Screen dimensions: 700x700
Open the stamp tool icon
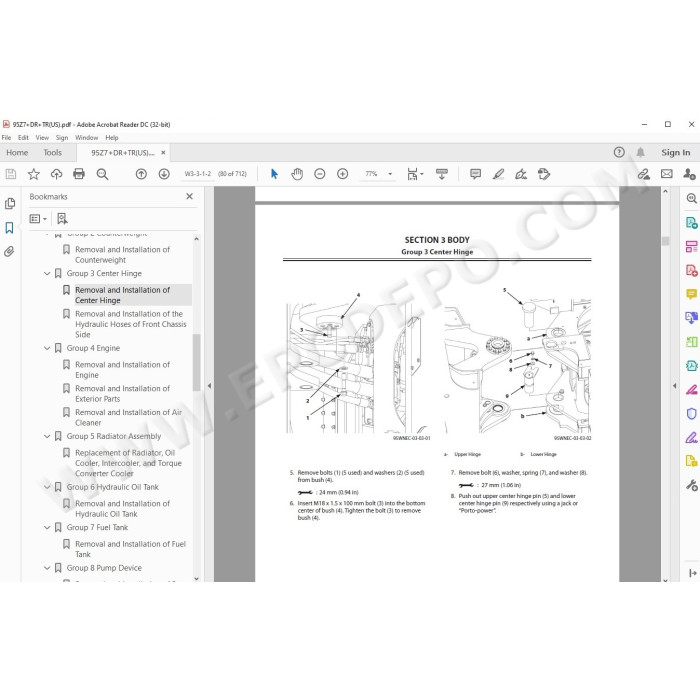[544, 174]
